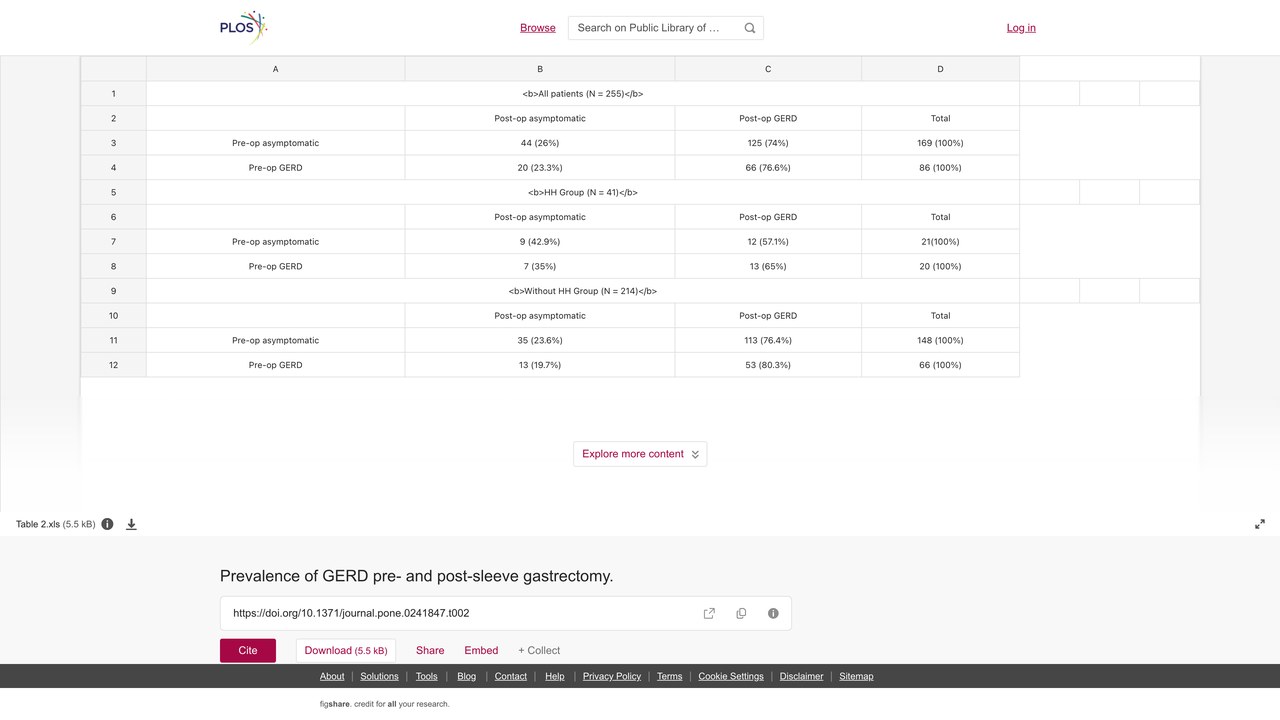
Task: Open the Blog footer link
Action: pyautogui.click(x=467, y=676)
